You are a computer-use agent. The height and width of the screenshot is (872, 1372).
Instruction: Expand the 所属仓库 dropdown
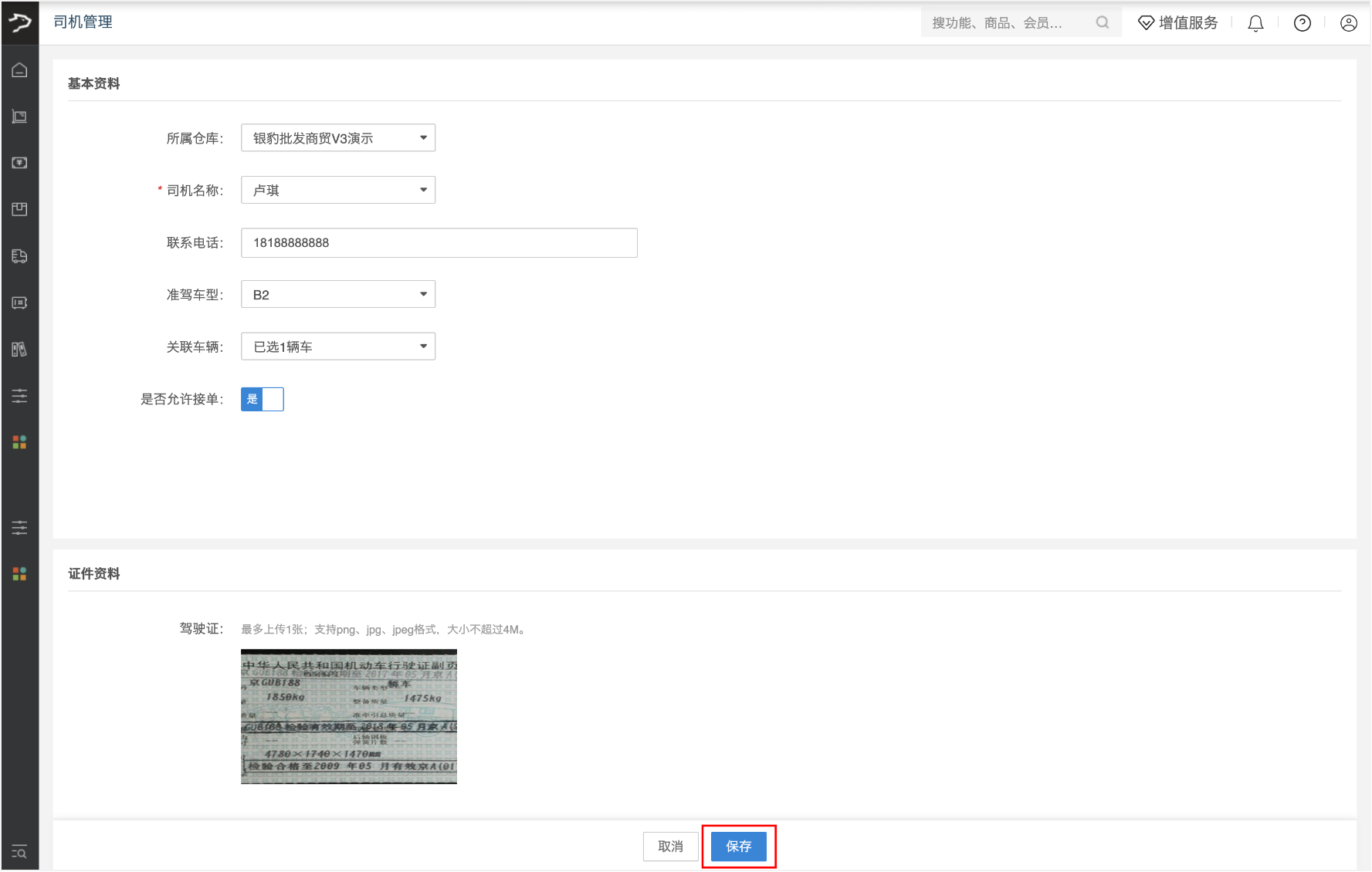[x=338, y=138]
